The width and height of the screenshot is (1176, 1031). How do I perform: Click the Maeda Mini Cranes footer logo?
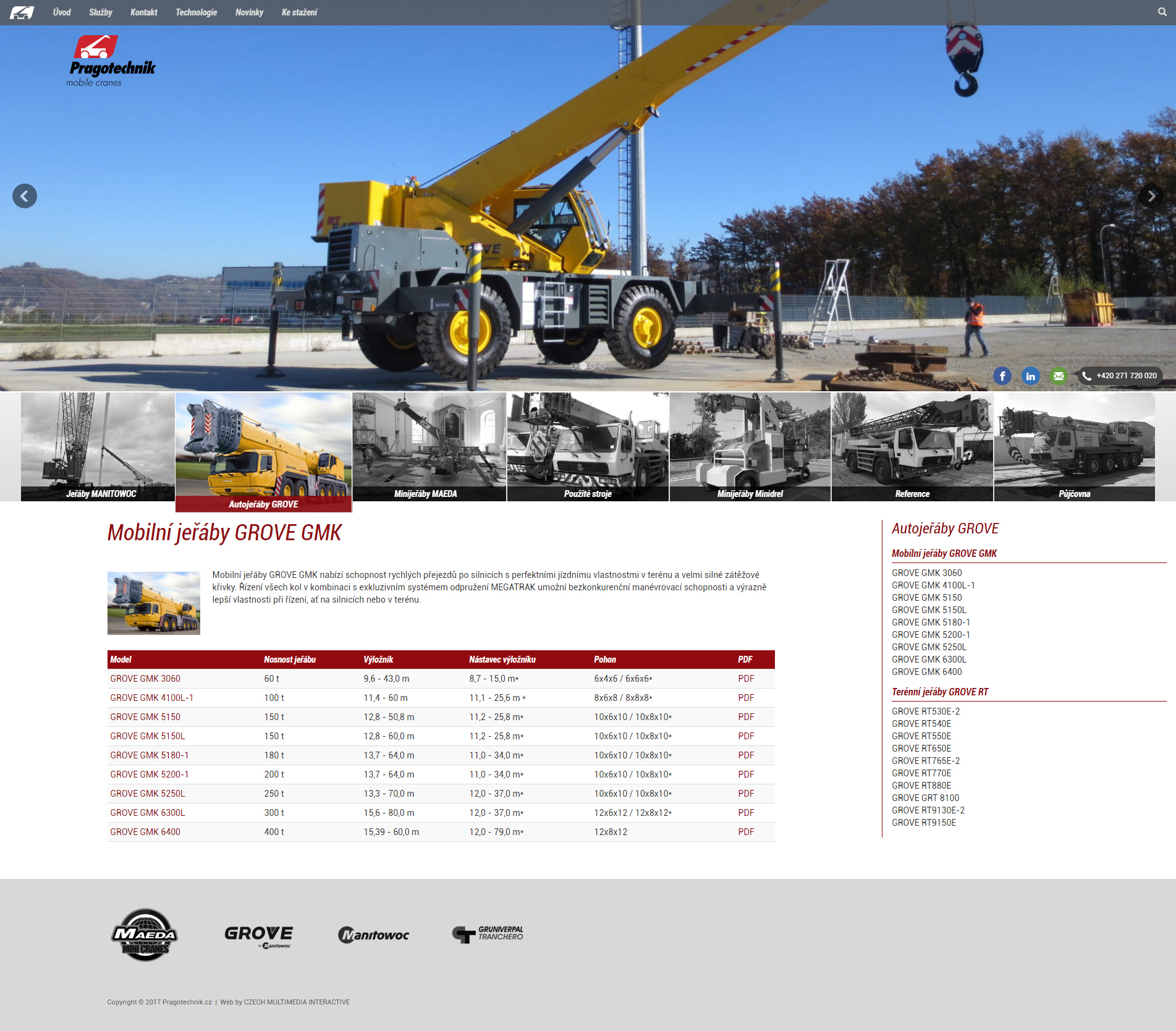[145, 935]
